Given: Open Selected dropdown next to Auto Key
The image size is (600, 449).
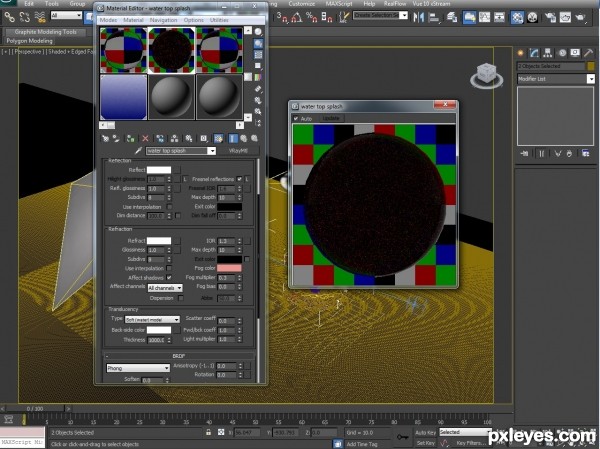Looking at the screenshot, I should 464,432.
